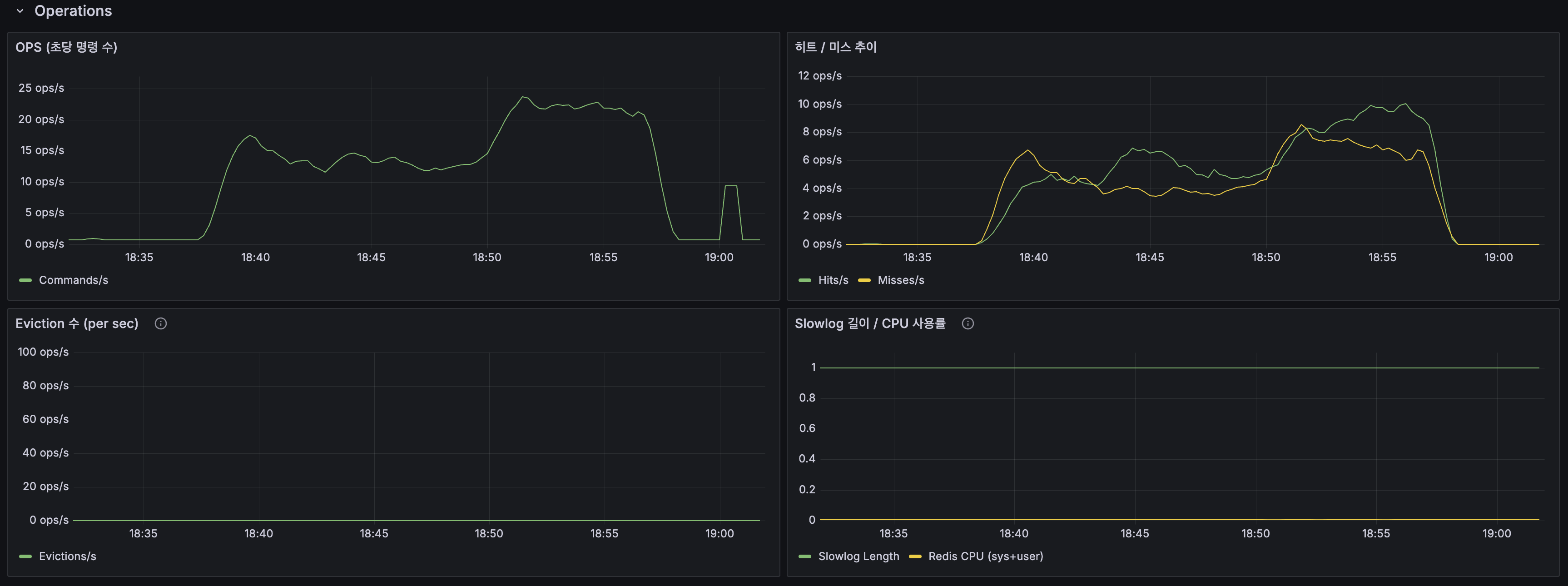The width and height of the screenshot is (1568, 586).
Task: Select the Slowlog Length legend label
Action: click(859, 556)
